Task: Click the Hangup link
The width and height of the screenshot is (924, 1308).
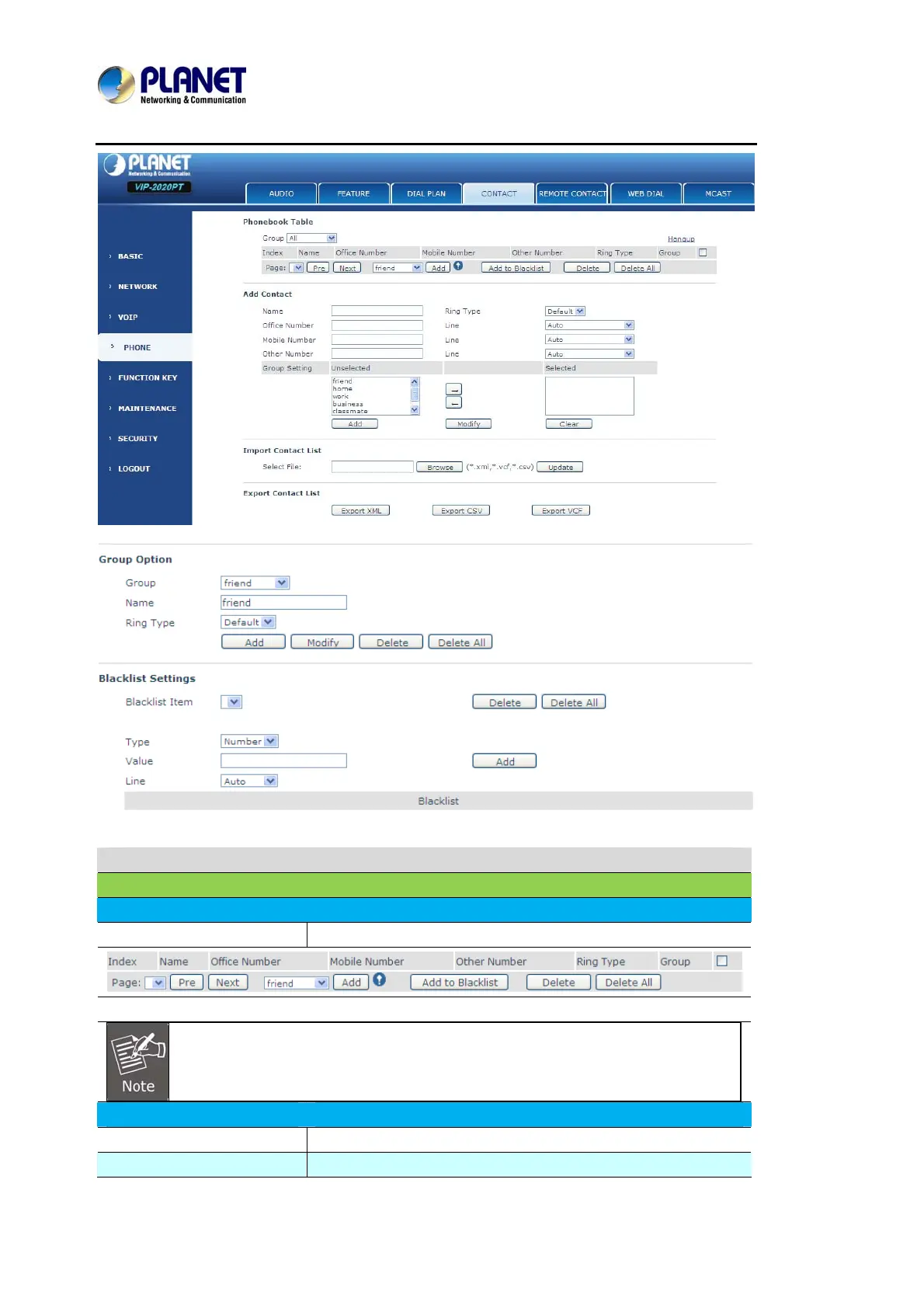Action: [x=681, y=239]
